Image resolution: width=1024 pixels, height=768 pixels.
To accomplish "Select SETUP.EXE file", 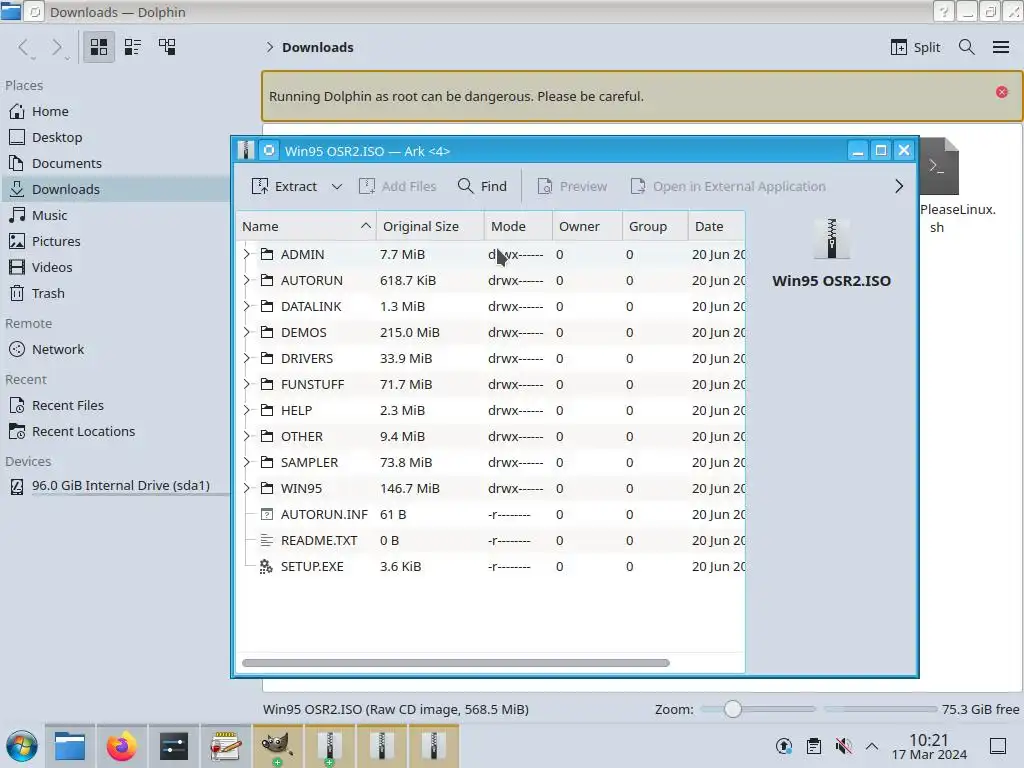I will pyautogui.click(x=490, y=567).
